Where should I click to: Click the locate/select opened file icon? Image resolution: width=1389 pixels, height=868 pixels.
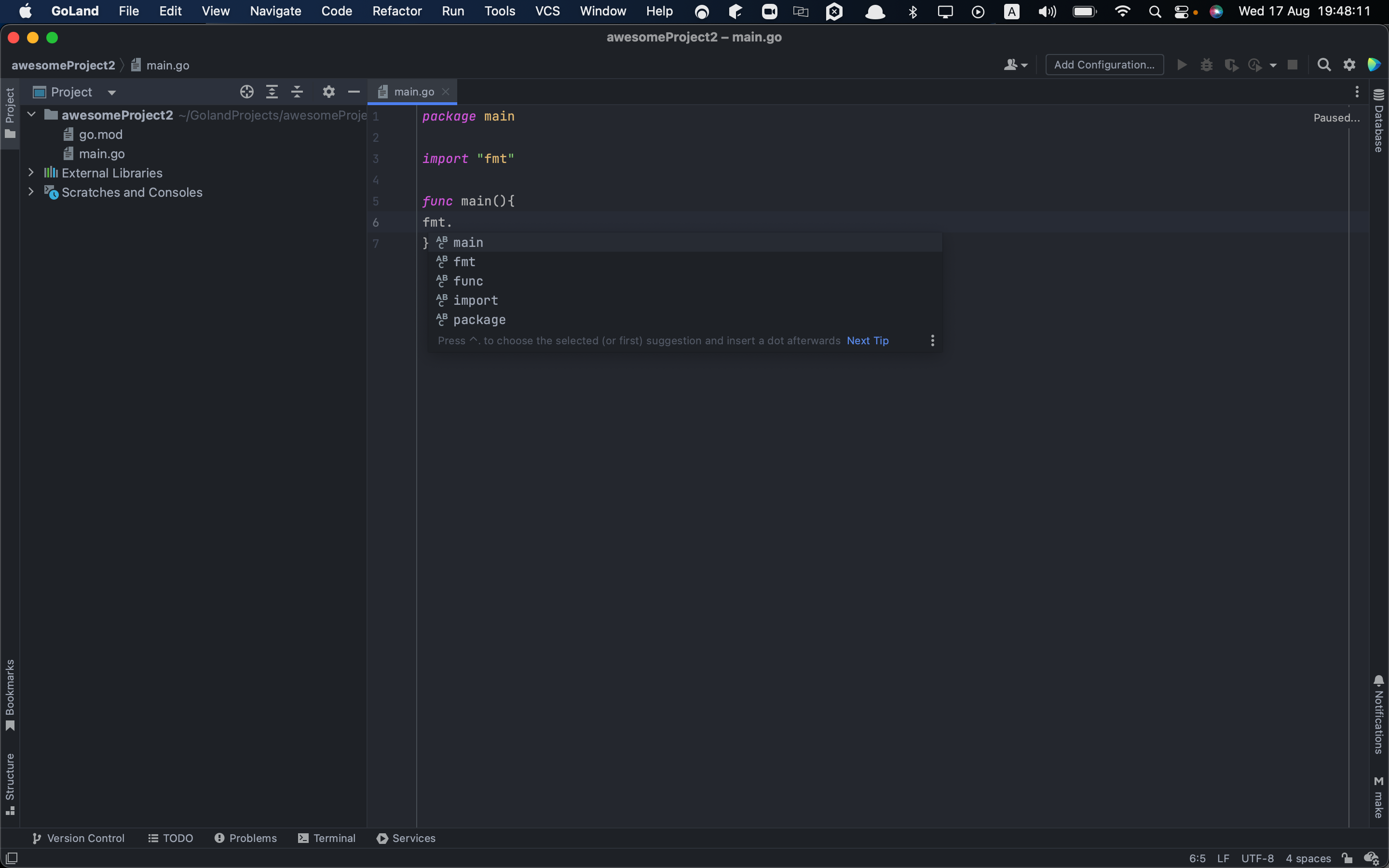click(247, 92)
